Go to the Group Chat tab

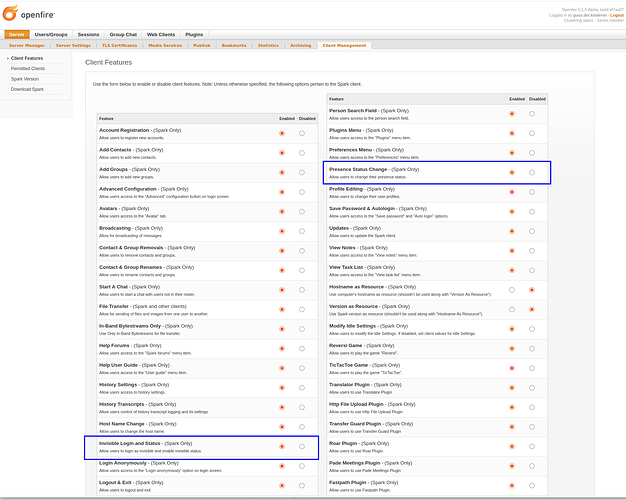123,35
